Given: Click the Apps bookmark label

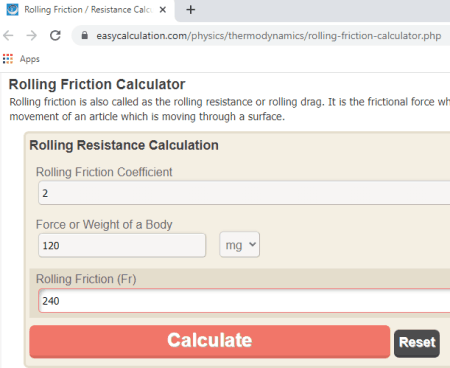Looking at the screenshot, I should coord(30,59).
